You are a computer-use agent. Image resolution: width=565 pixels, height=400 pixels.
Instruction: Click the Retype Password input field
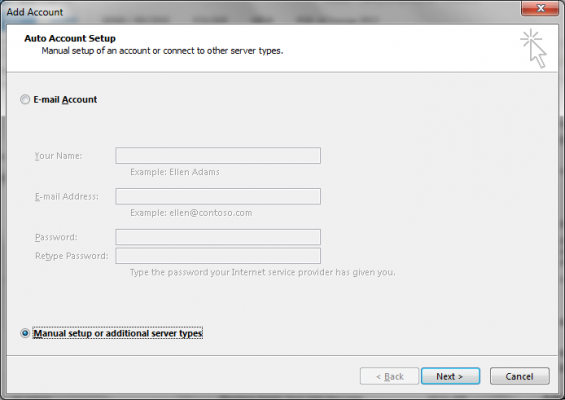coord(218,256)
